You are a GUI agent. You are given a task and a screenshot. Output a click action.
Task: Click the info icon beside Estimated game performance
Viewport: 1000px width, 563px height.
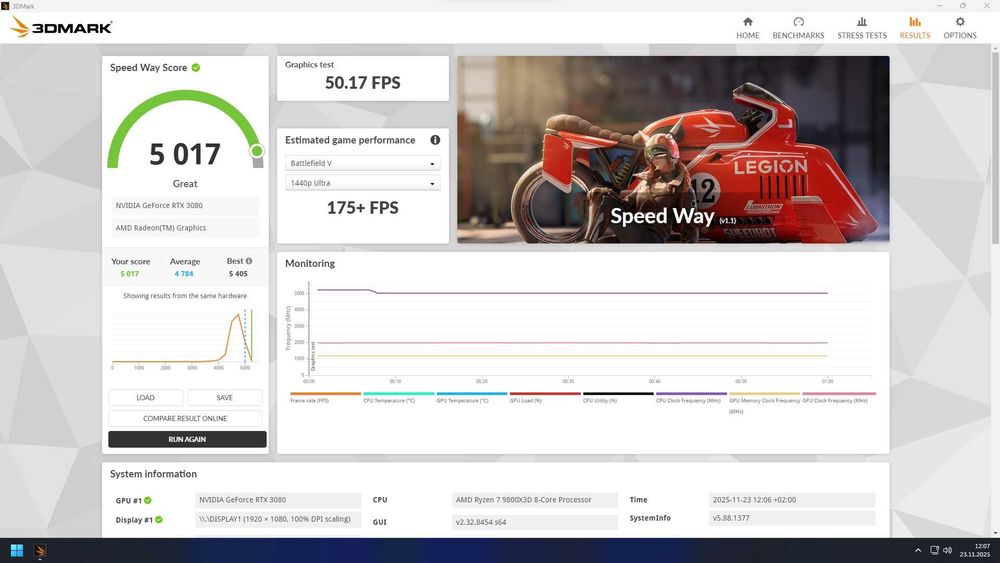[435, 140]
